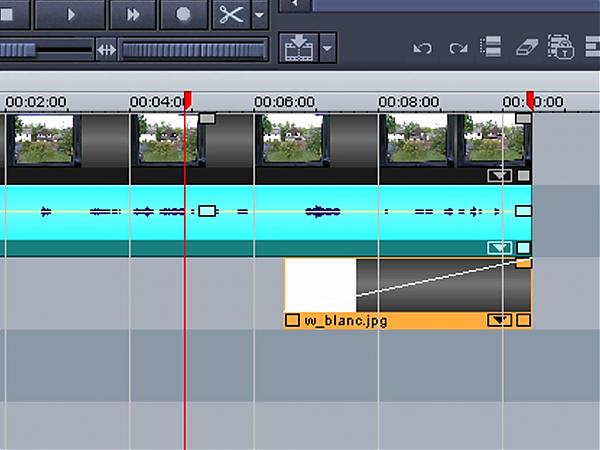Click the title lock icon
This screenshot has height=450, width=600.
[561, 47]
